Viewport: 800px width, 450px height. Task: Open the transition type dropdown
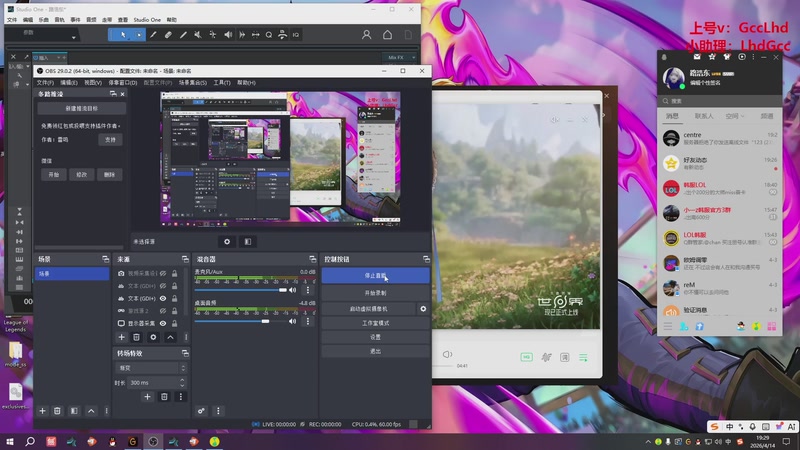pos(148,368)
